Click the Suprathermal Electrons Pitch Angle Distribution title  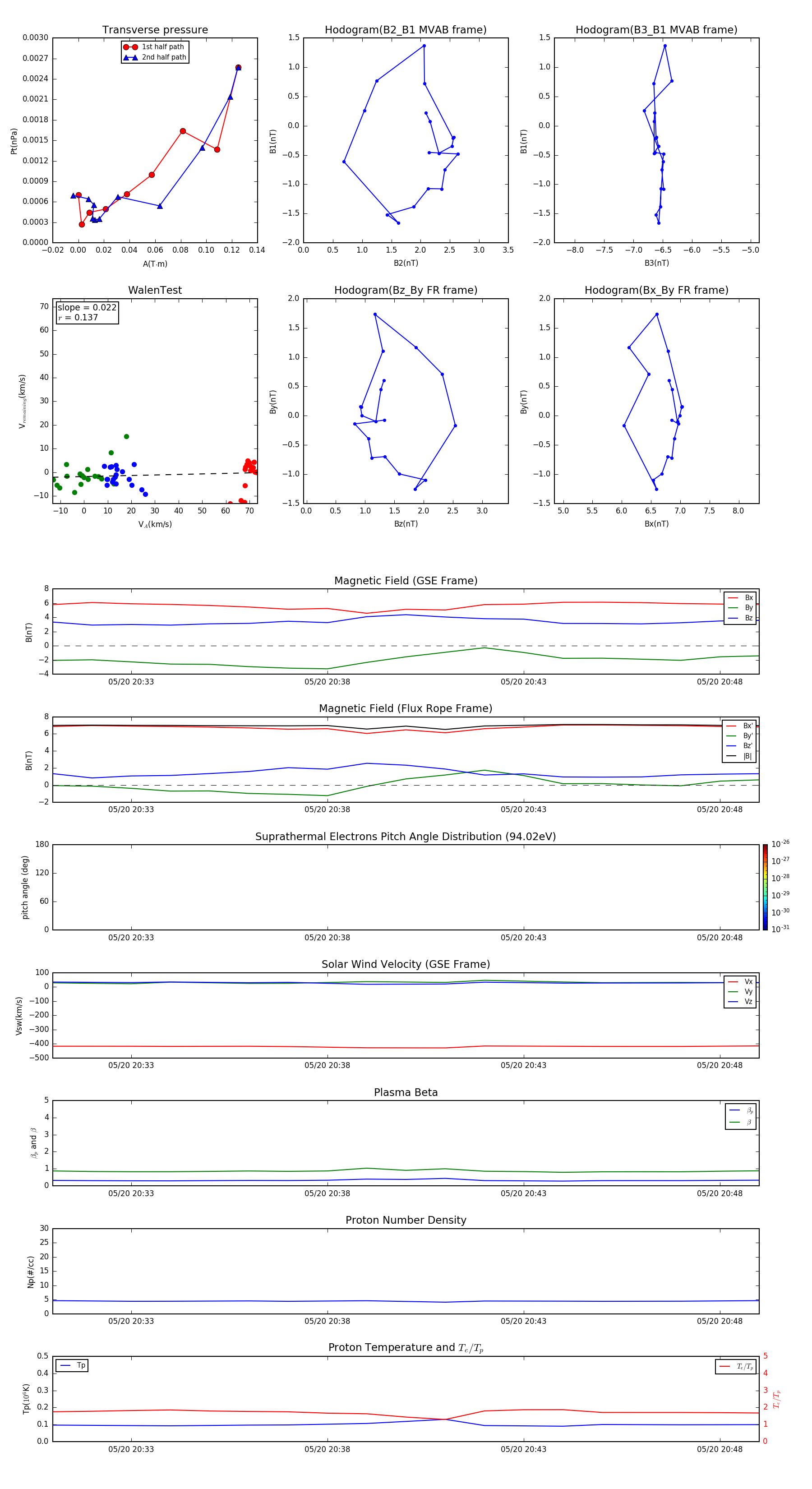click(x=406, y=837)
